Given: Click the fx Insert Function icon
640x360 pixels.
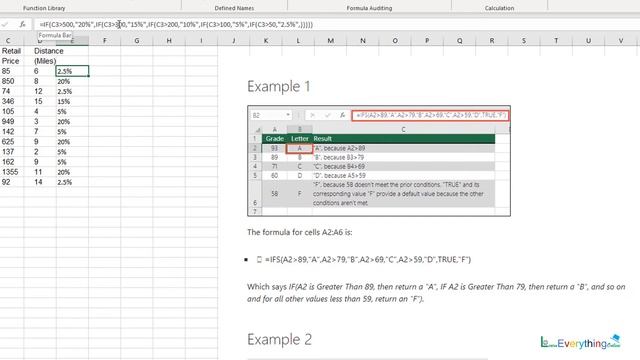Looking at the screenshot, I should tap(22, 24).
